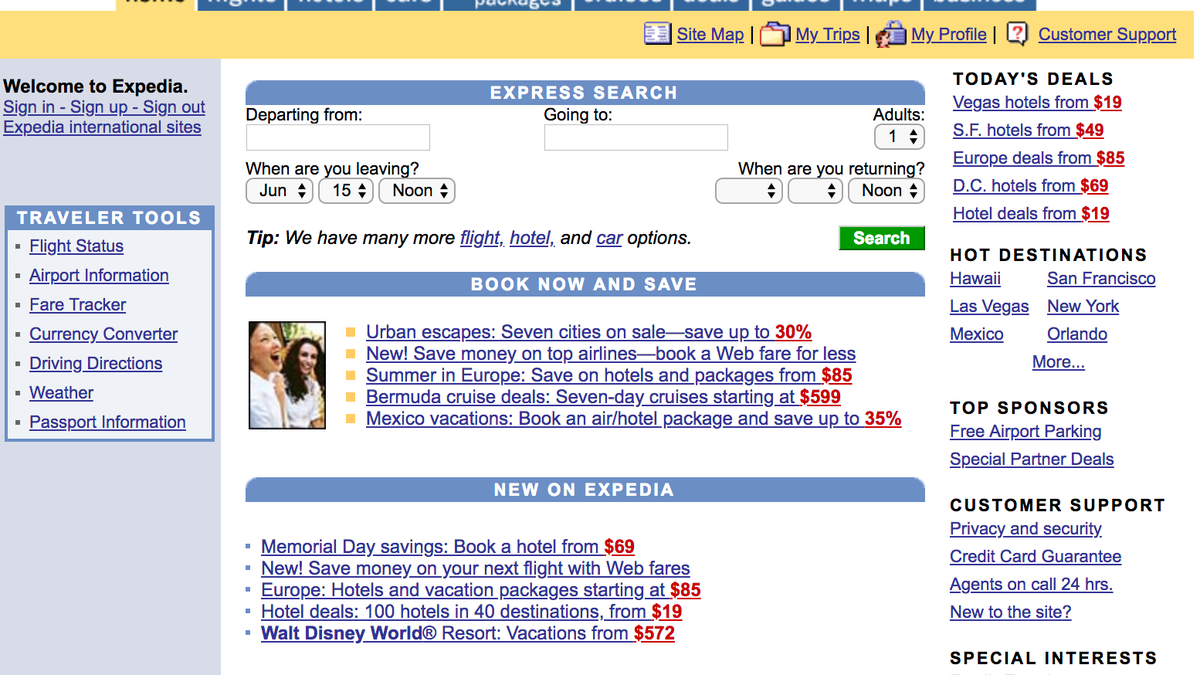
Task: Click the car link in the Tip
Action: [610, 238]
